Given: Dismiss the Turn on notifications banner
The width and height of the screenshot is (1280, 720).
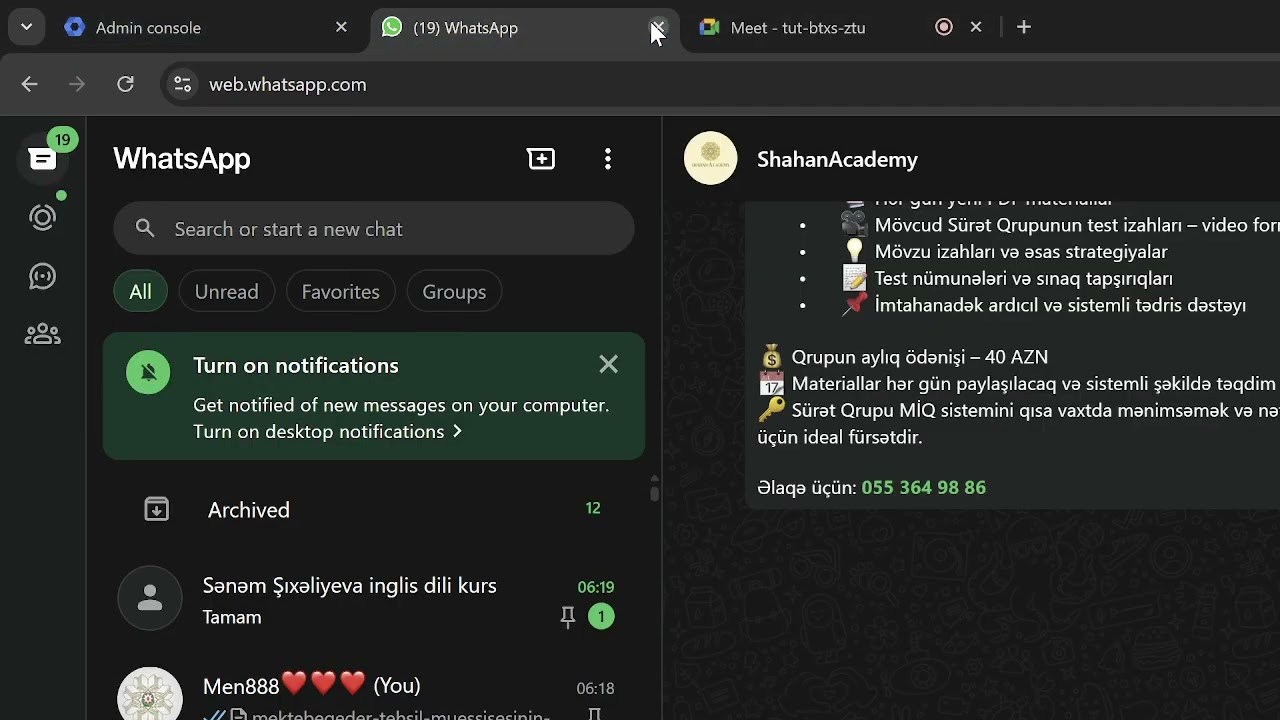Looking at the screenshot, I should [609, 365].
